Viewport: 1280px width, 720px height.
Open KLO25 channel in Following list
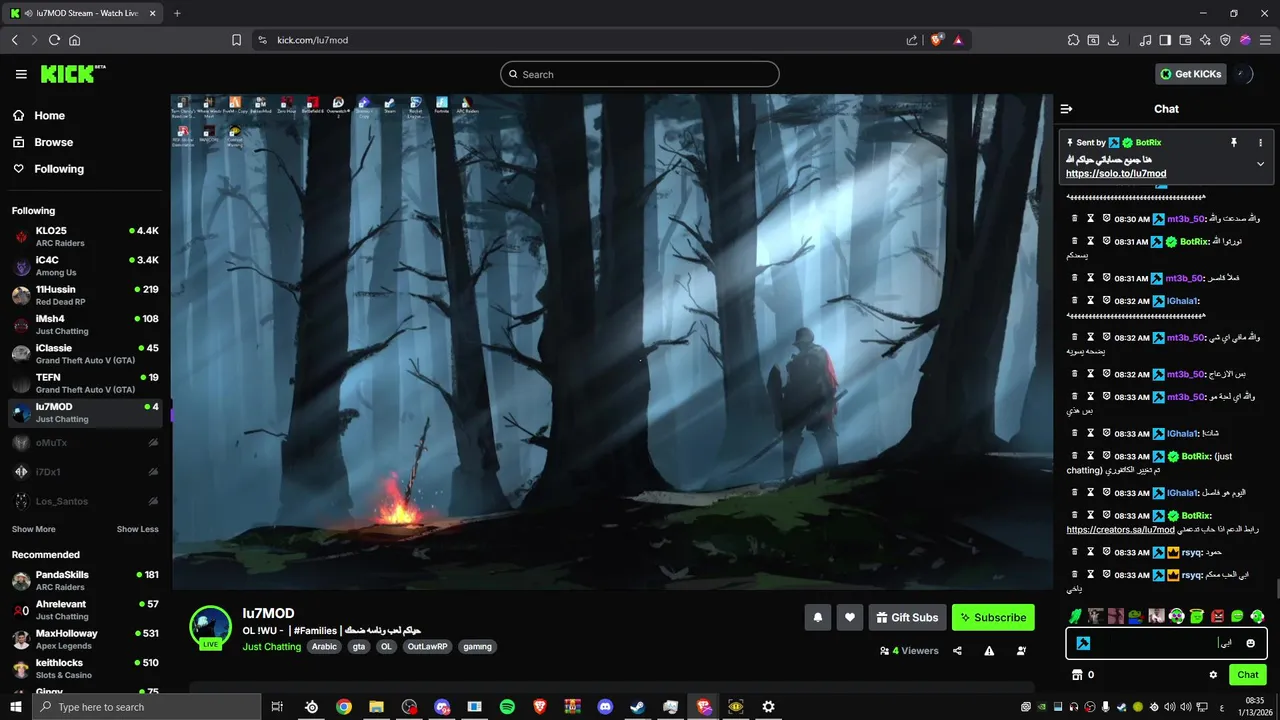click(85, 236)
